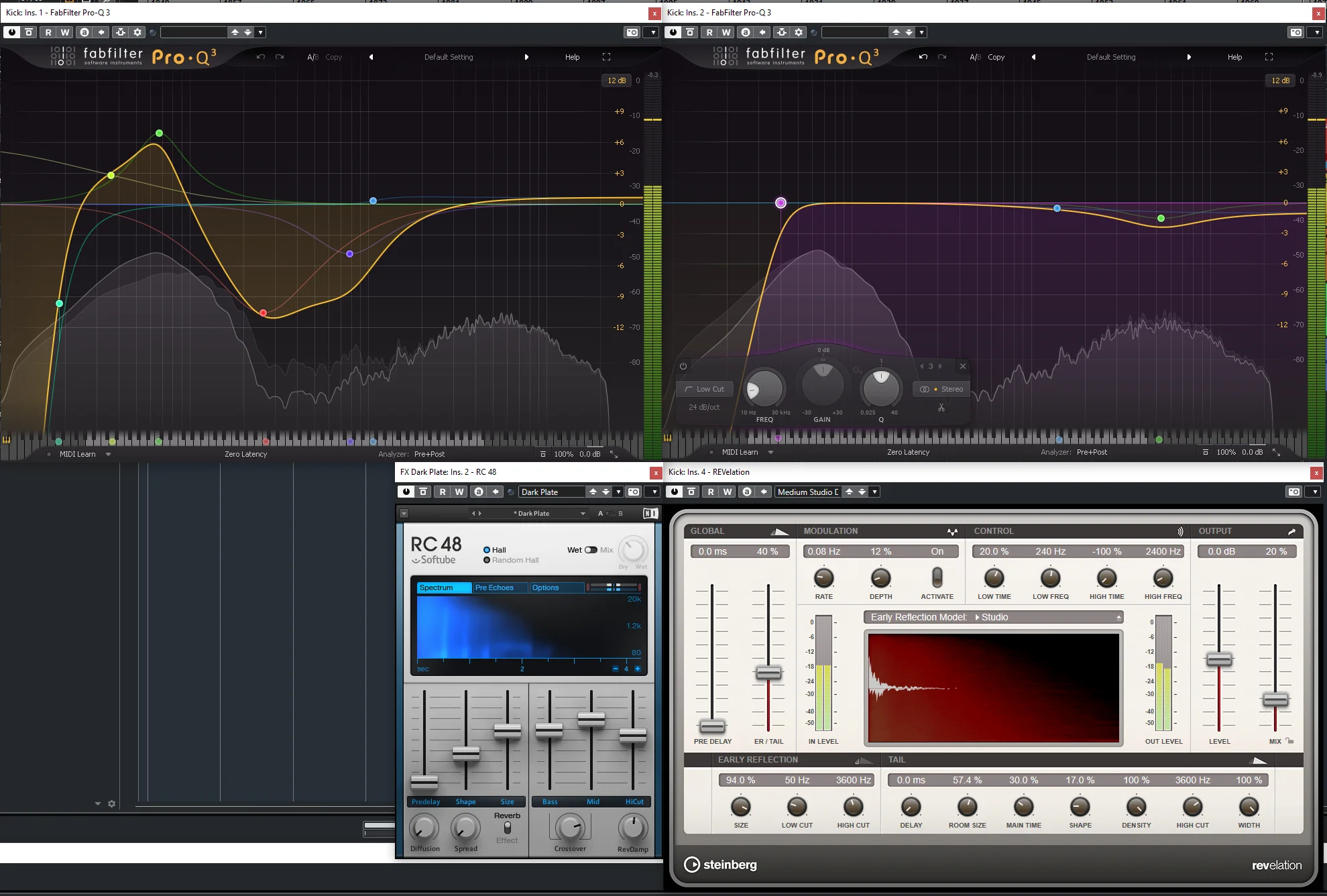Open Early Reflection Model Studio selector
The width and height of the screenshot is (1327, 896).
coord(993,617)
